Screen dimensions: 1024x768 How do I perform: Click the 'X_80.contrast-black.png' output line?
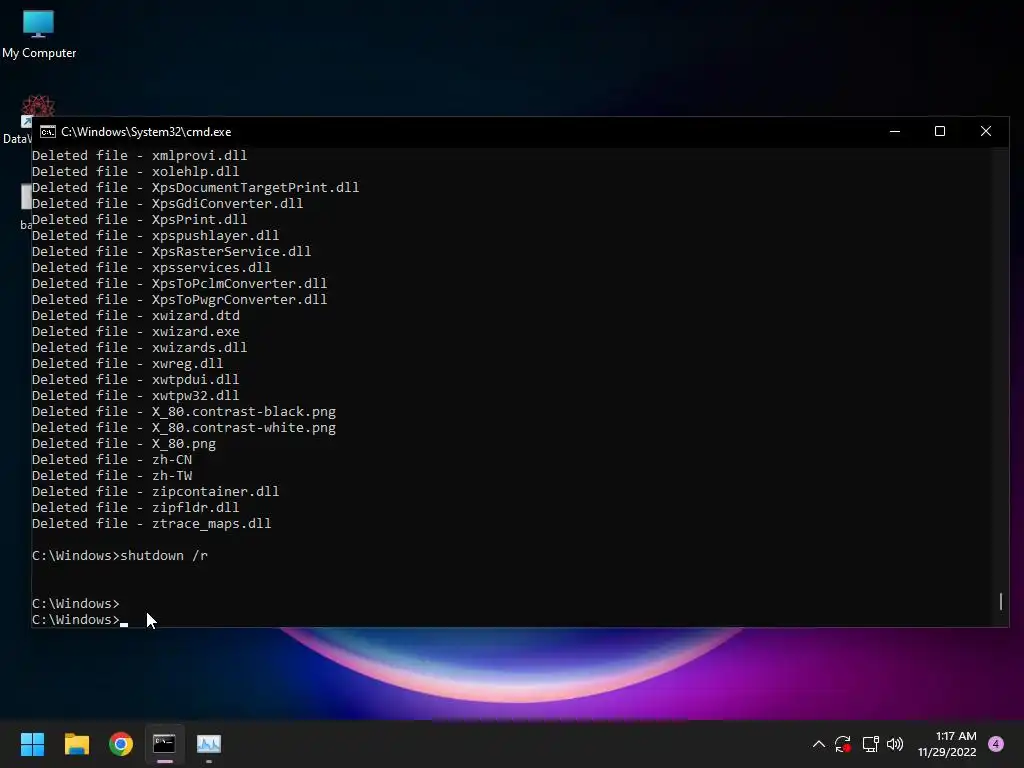click(x=184, y=411)
